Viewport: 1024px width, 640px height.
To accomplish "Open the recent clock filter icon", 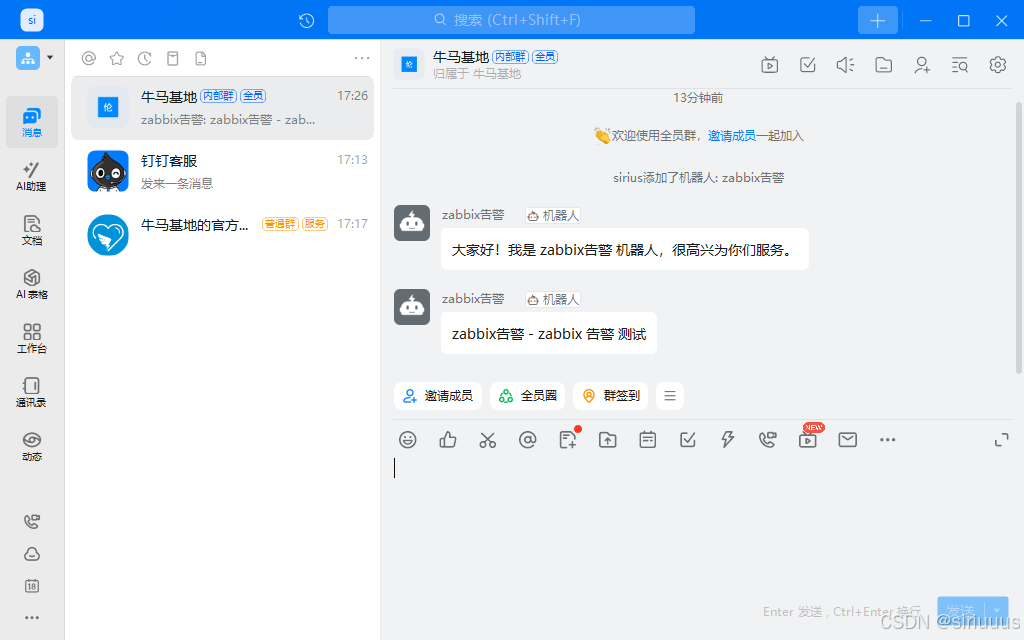I will [145, 59].
